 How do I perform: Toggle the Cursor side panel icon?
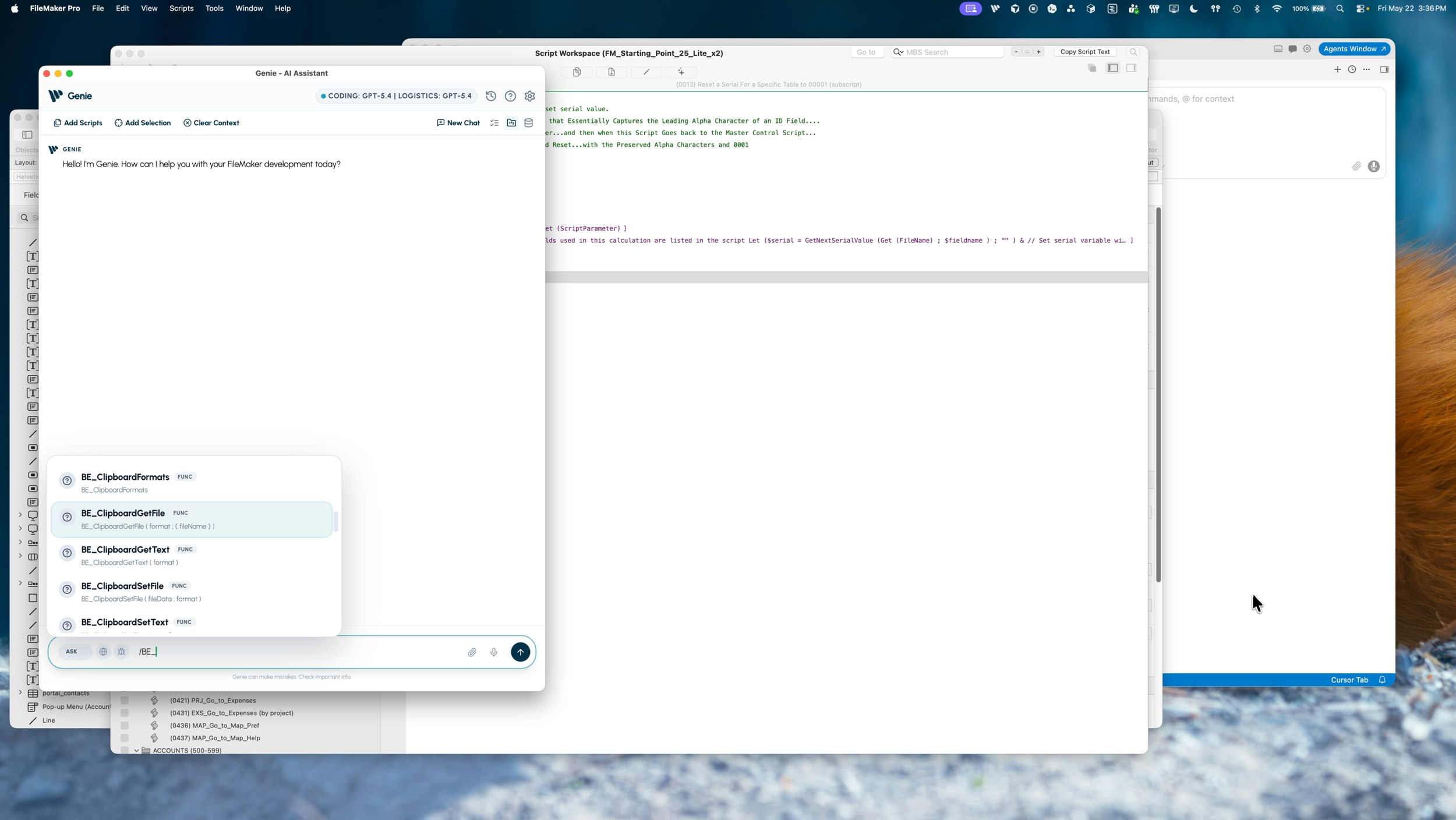click(x=1384, y=69)
